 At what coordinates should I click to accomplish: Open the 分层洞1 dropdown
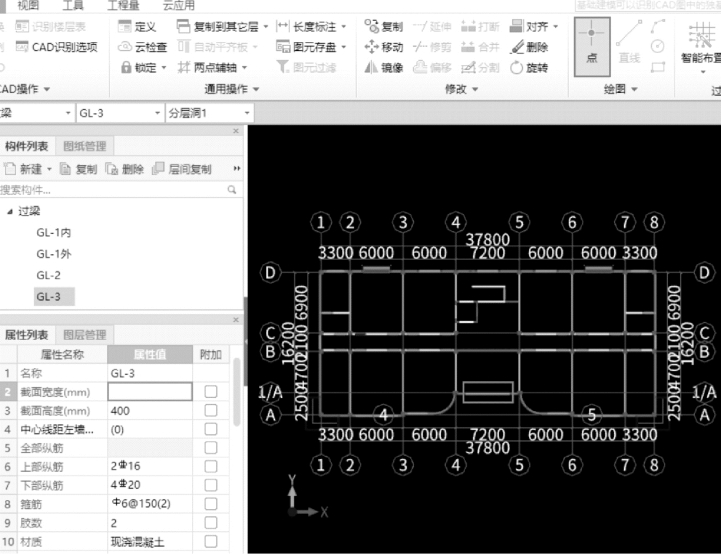(247, 113)
